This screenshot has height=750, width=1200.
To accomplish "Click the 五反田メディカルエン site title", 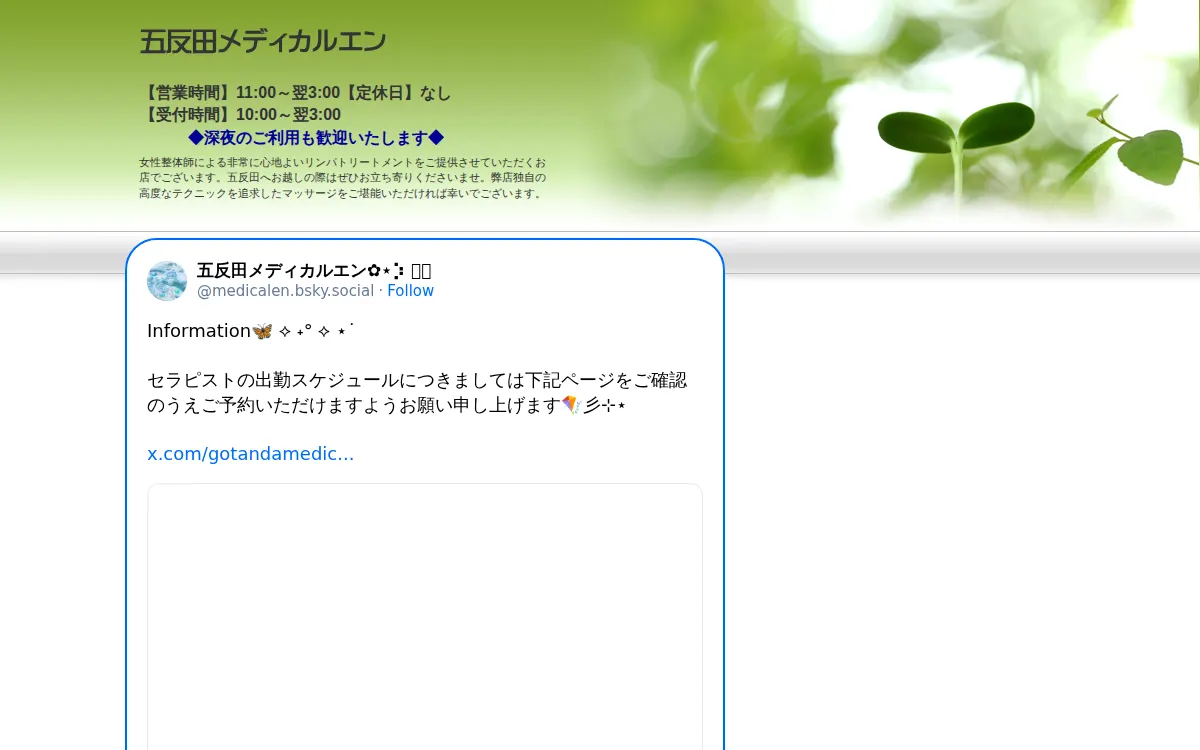I will 262,42.
